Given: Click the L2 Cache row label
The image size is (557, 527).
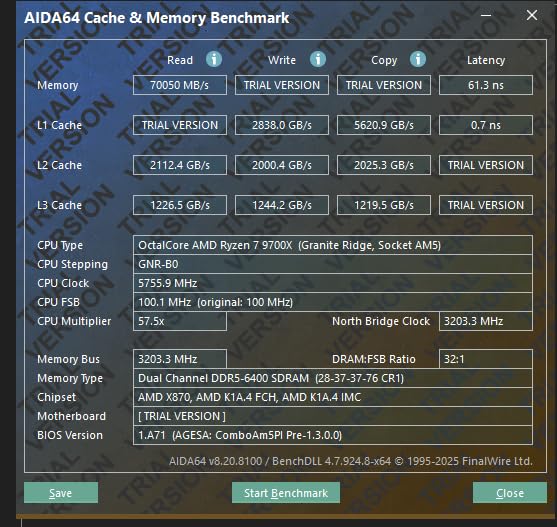Looking at the screenshot, I should (x=59, y=165).
